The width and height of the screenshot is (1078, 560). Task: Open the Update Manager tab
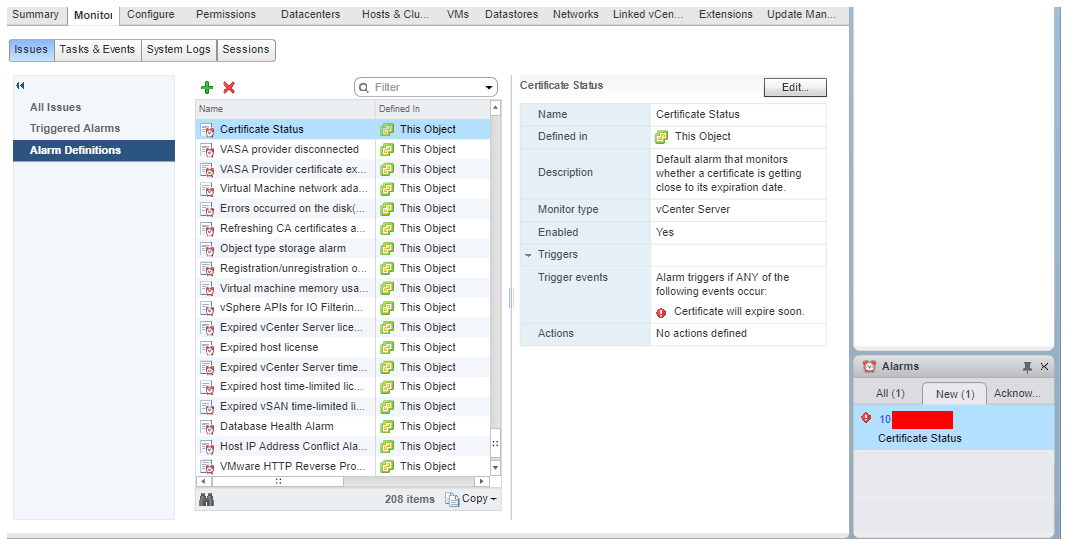tap(801, 14)
